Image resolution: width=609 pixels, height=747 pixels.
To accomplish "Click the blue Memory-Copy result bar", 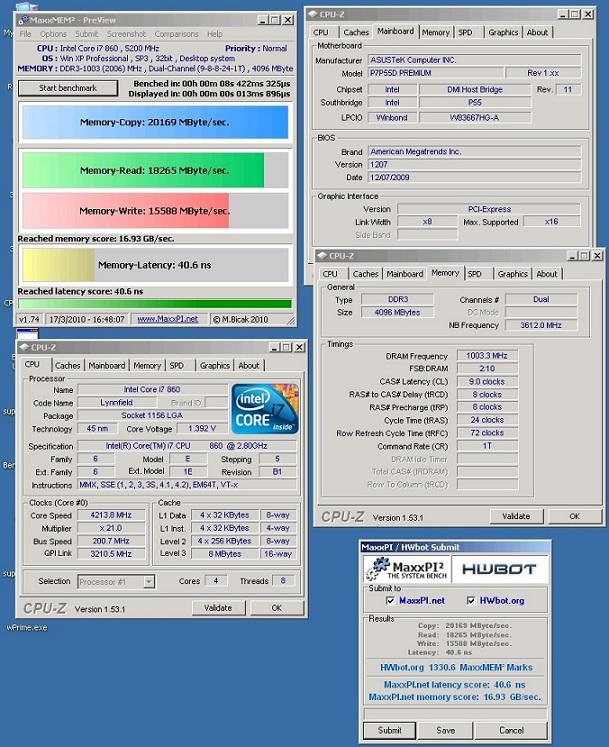I will point(155,122).
